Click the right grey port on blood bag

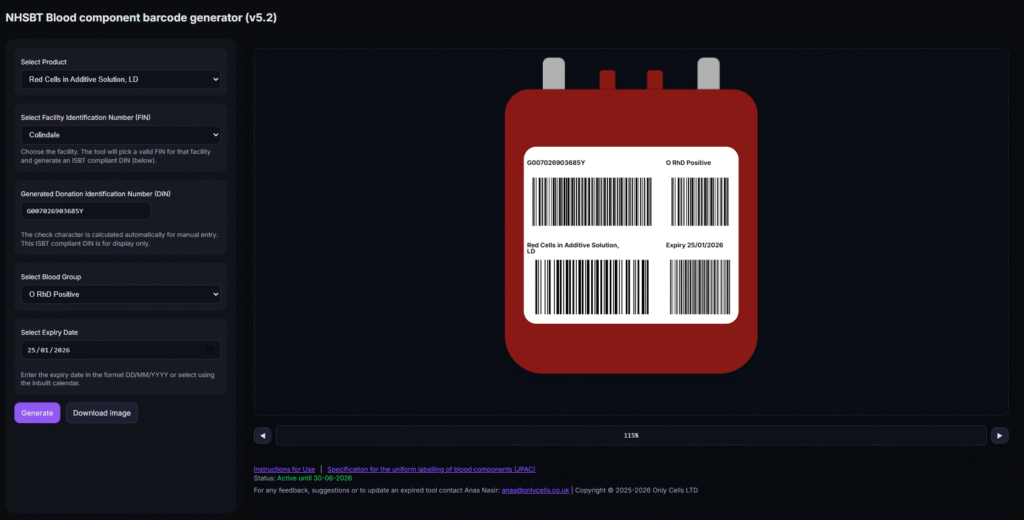(708, 73)
